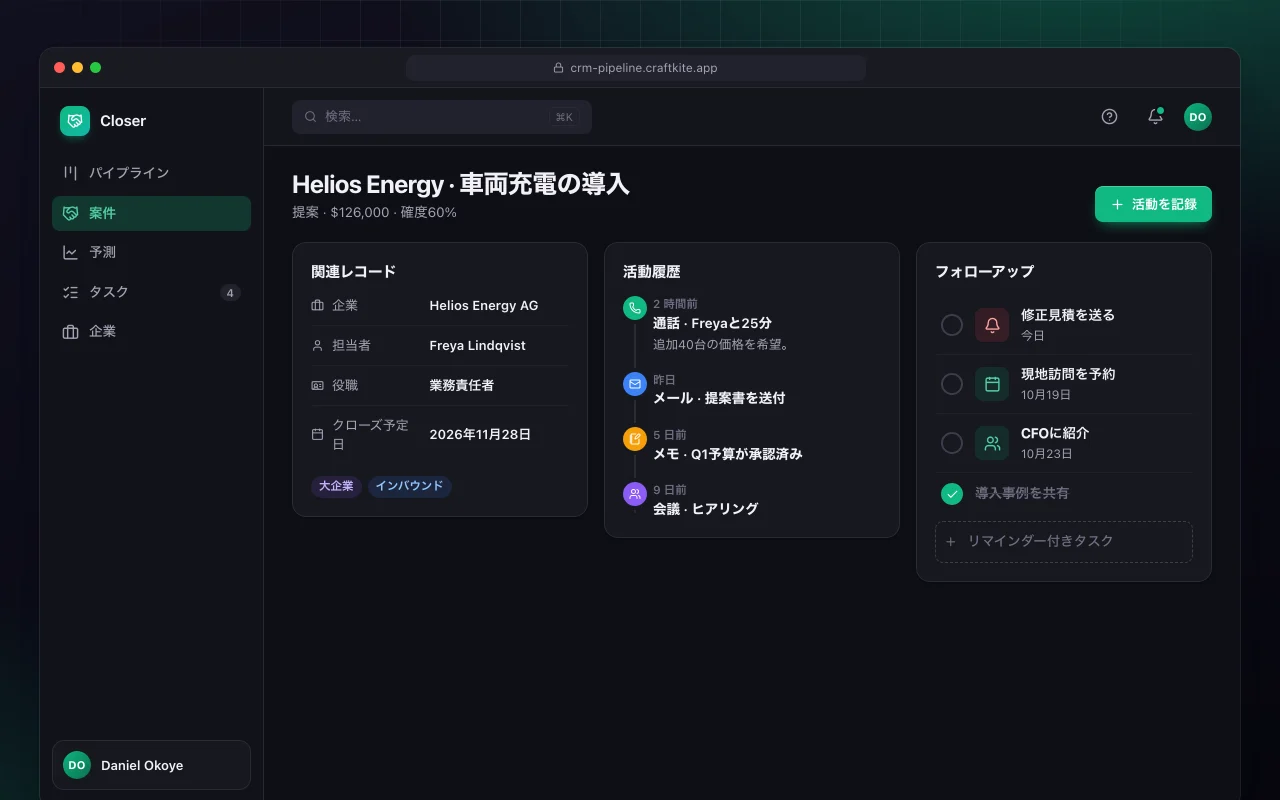Image resolution: width=1280 pixels, height=800 pixels.
Task: Open the notifications bell icon
Action: click(x=1155, y=116)
